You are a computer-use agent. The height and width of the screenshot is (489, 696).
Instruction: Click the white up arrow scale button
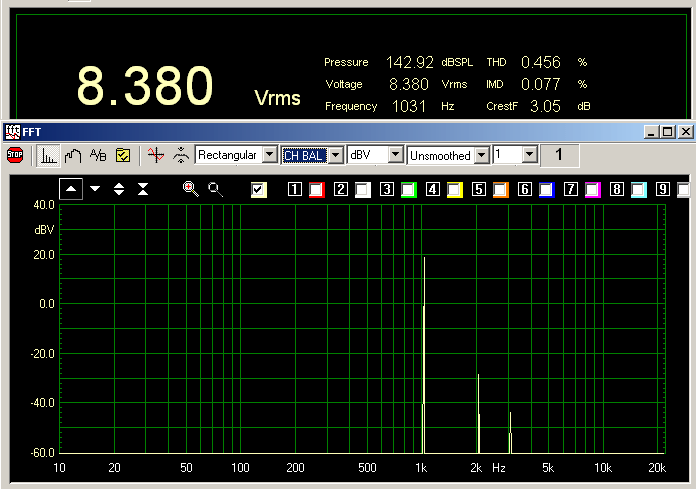coord(71,188)
